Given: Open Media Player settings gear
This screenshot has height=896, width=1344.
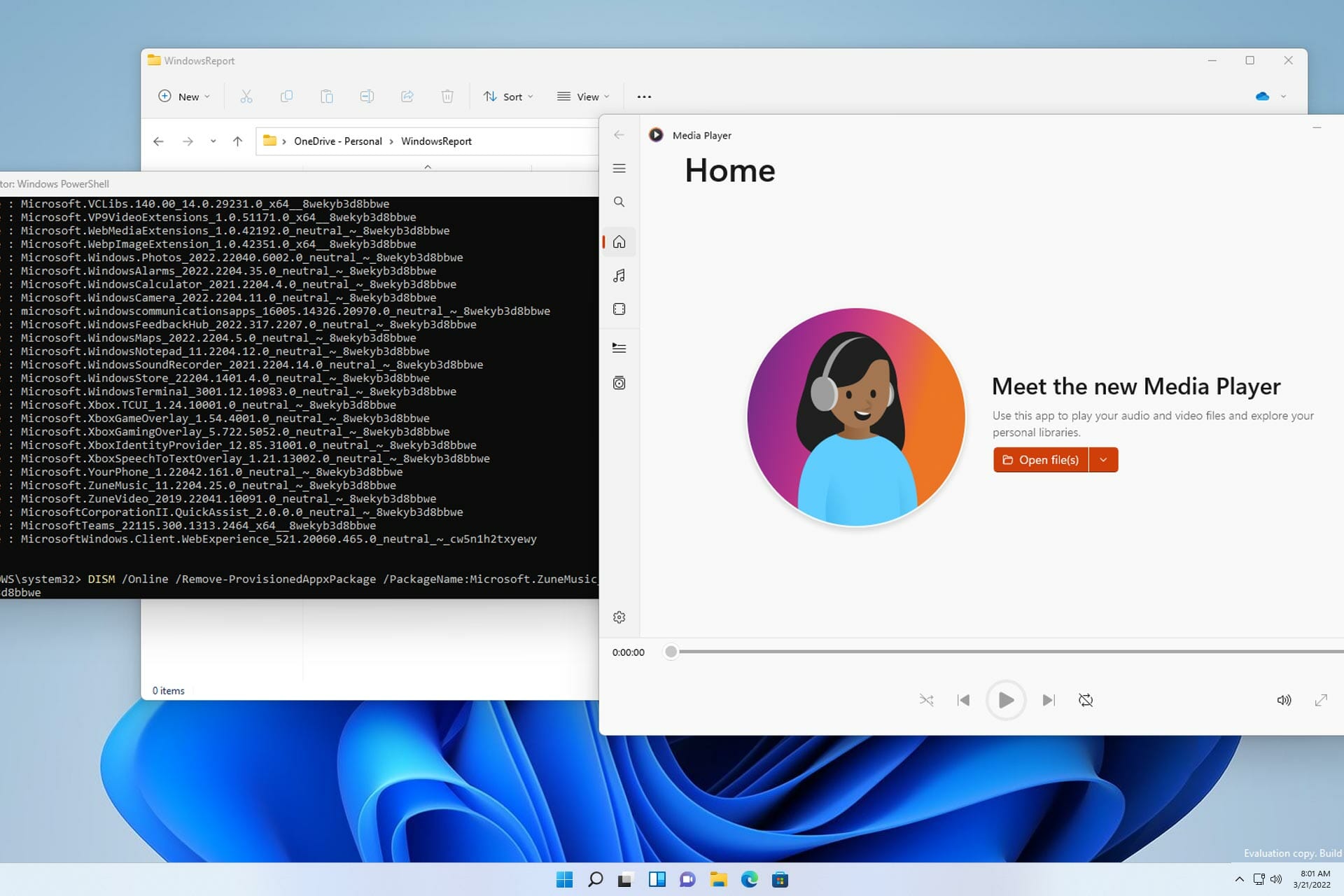Looking at the screenshot, I should point(619,617).
